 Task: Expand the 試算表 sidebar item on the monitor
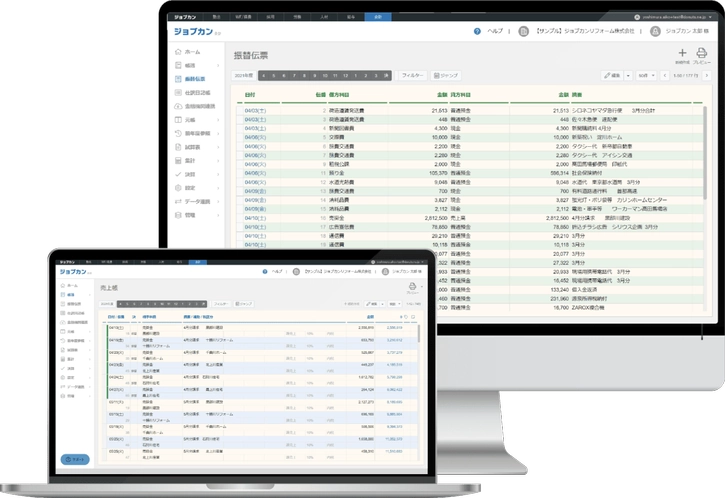tap(218, 147)
